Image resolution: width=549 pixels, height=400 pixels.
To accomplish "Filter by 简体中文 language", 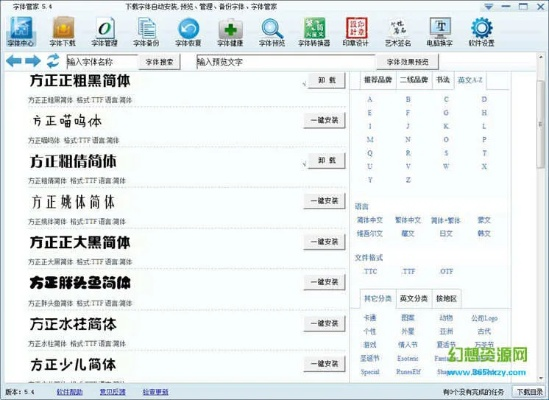I will pos(370,220).
